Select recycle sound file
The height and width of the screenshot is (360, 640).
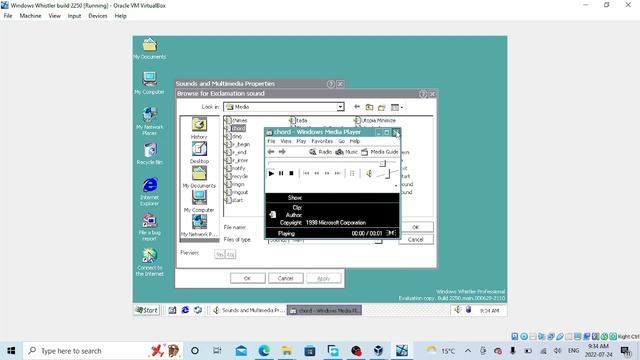[236, 176]
